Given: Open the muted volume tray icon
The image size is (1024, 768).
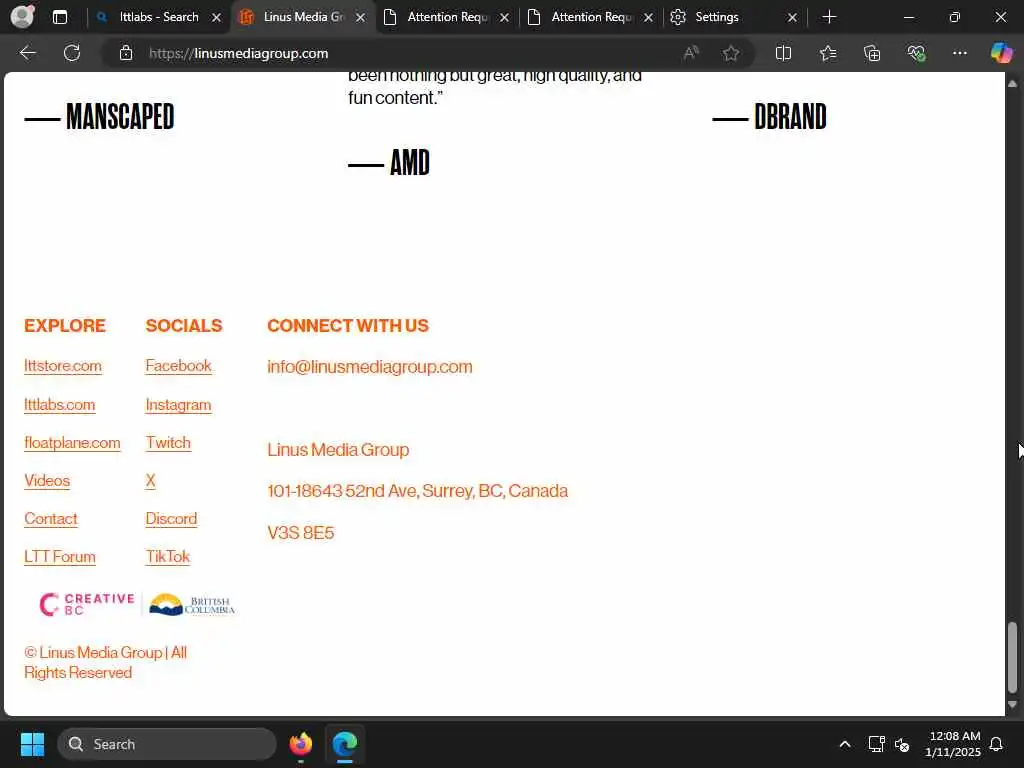Looking at the screenshot, I should 902,744.
